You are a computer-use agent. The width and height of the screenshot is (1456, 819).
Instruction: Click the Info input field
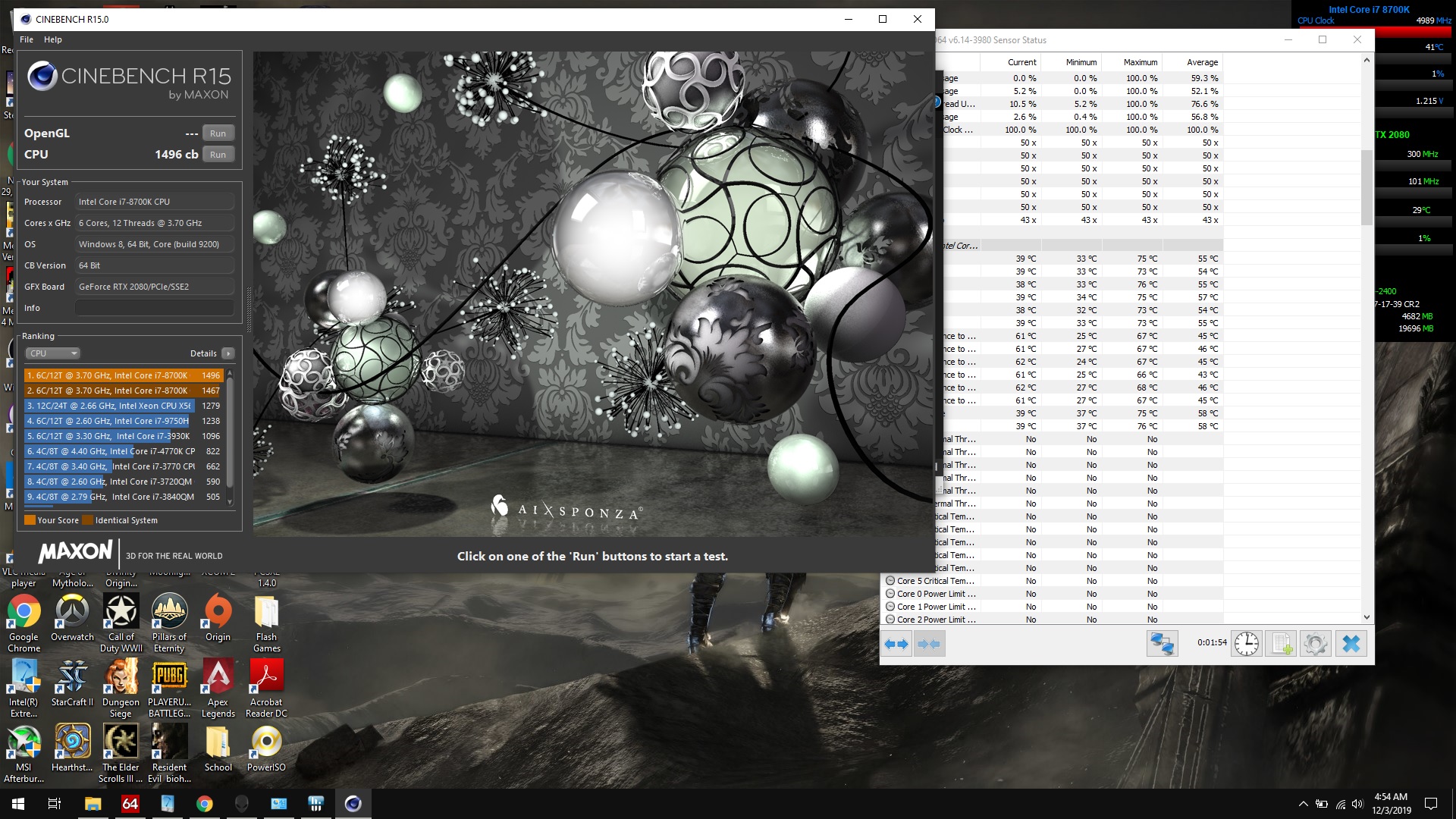coord(155,308)
